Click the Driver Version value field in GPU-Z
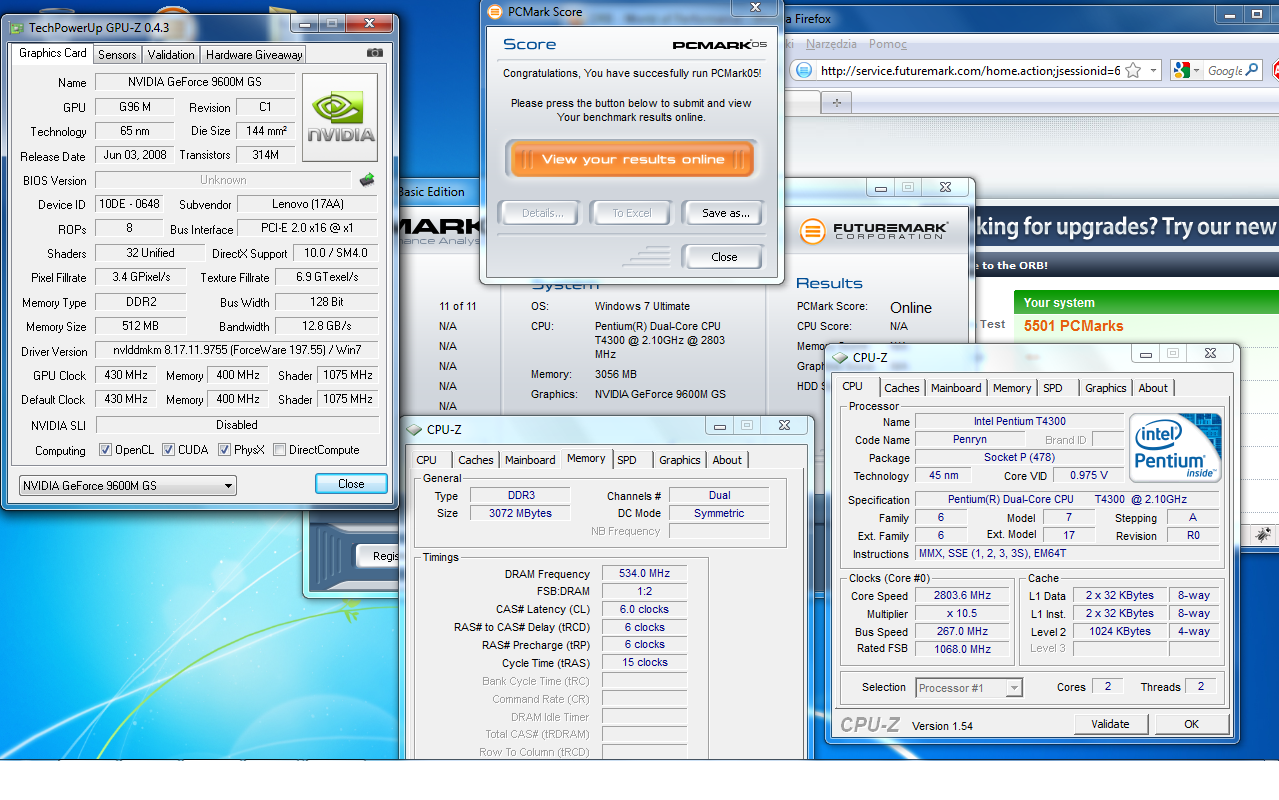The image size is (1279, 800). [236, 351]
